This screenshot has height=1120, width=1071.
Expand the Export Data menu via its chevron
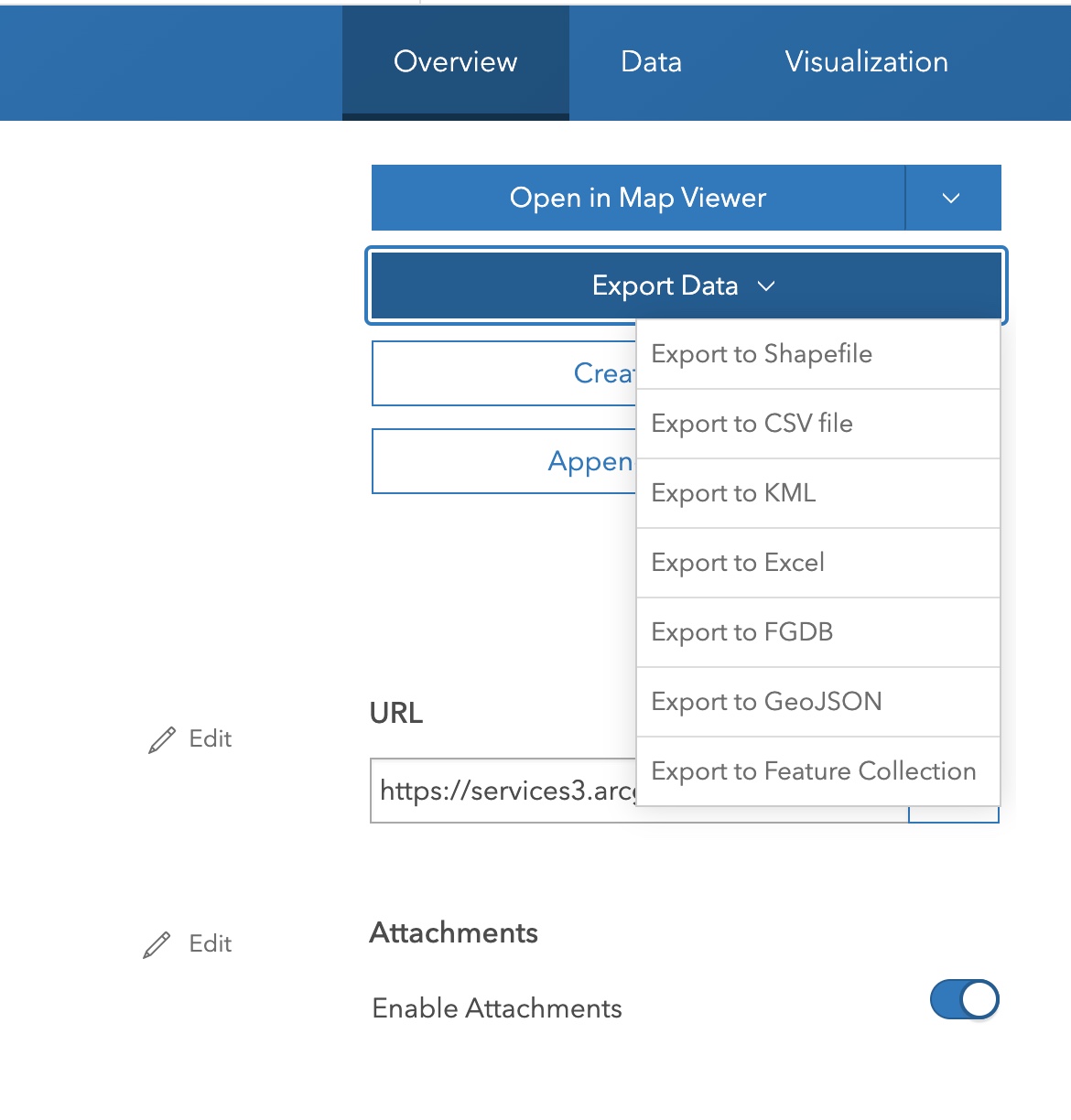(767, 285)
